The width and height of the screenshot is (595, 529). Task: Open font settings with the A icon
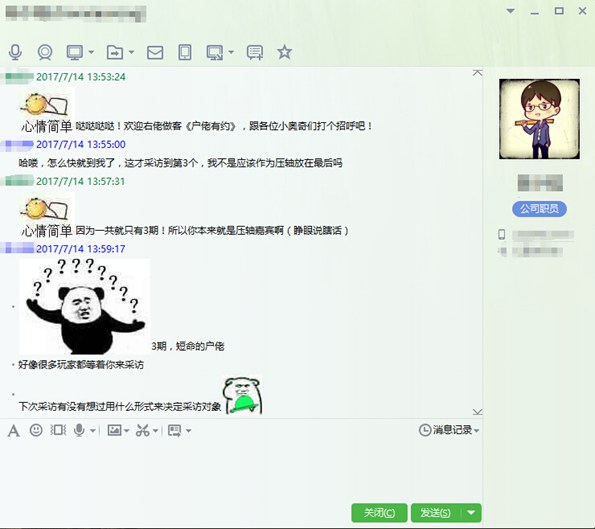(14, 430)
